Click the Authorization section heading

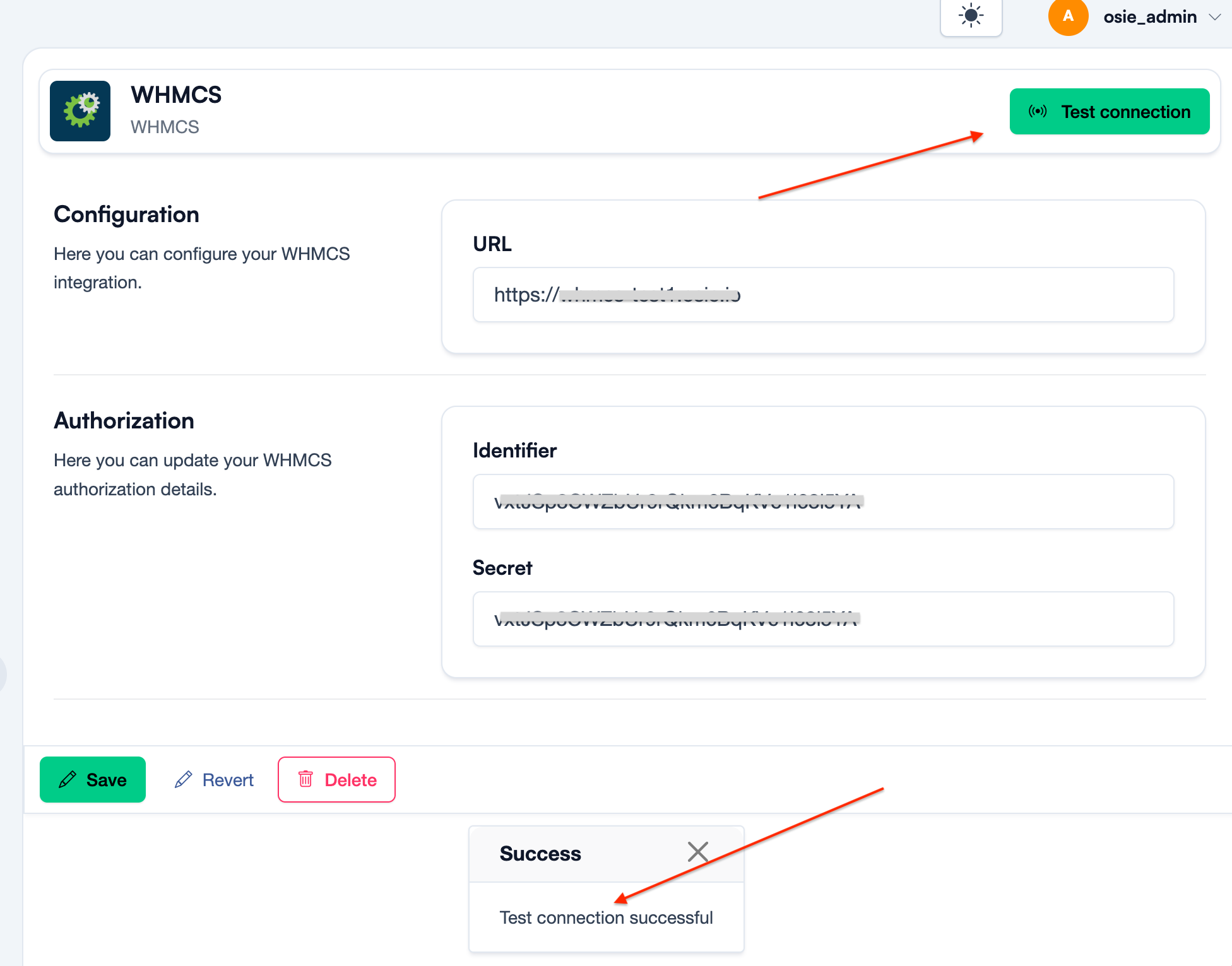tap(124, 421)
